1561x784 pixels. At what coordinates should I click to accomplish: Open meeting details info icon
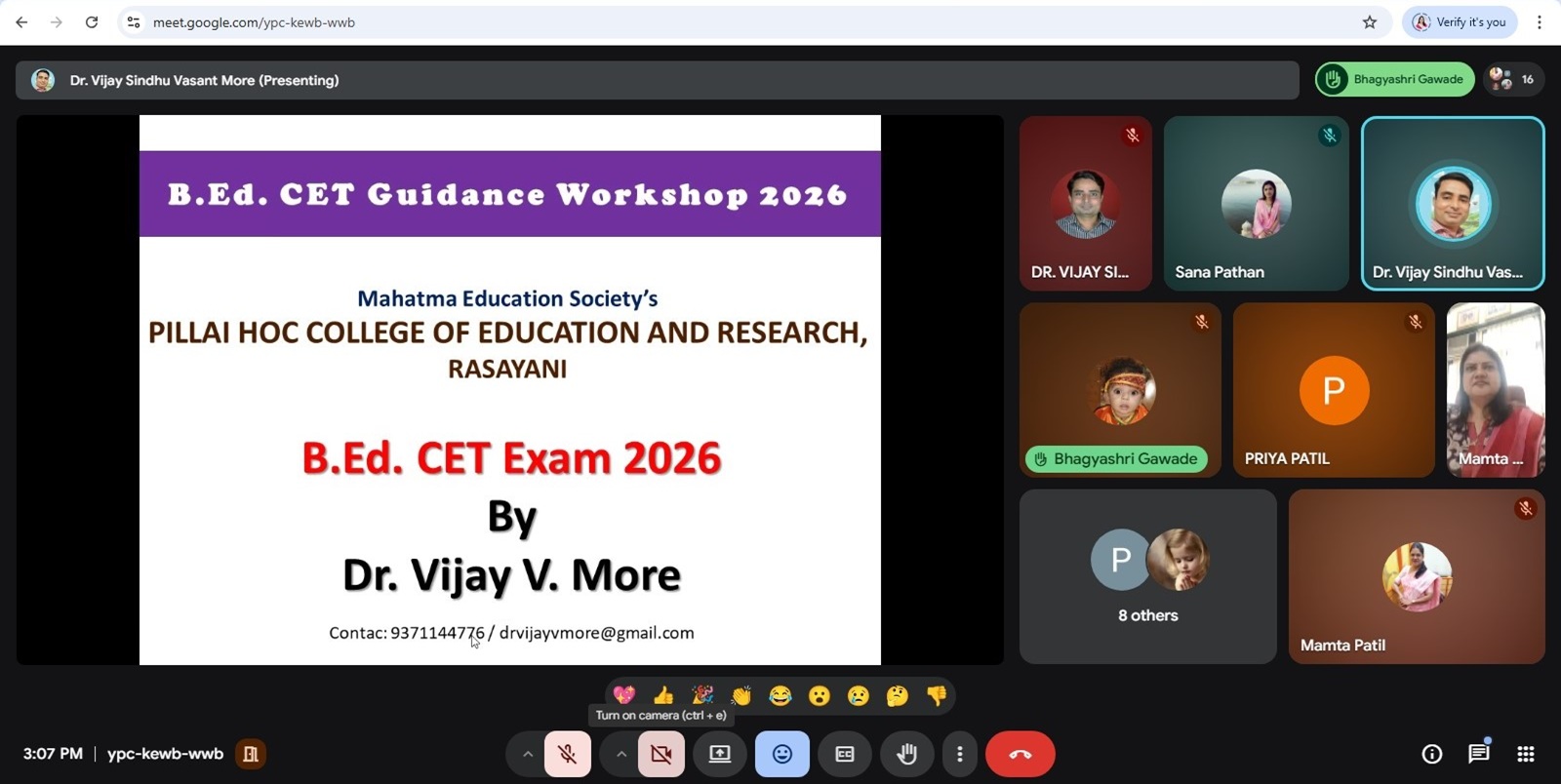click(1431, 754)
